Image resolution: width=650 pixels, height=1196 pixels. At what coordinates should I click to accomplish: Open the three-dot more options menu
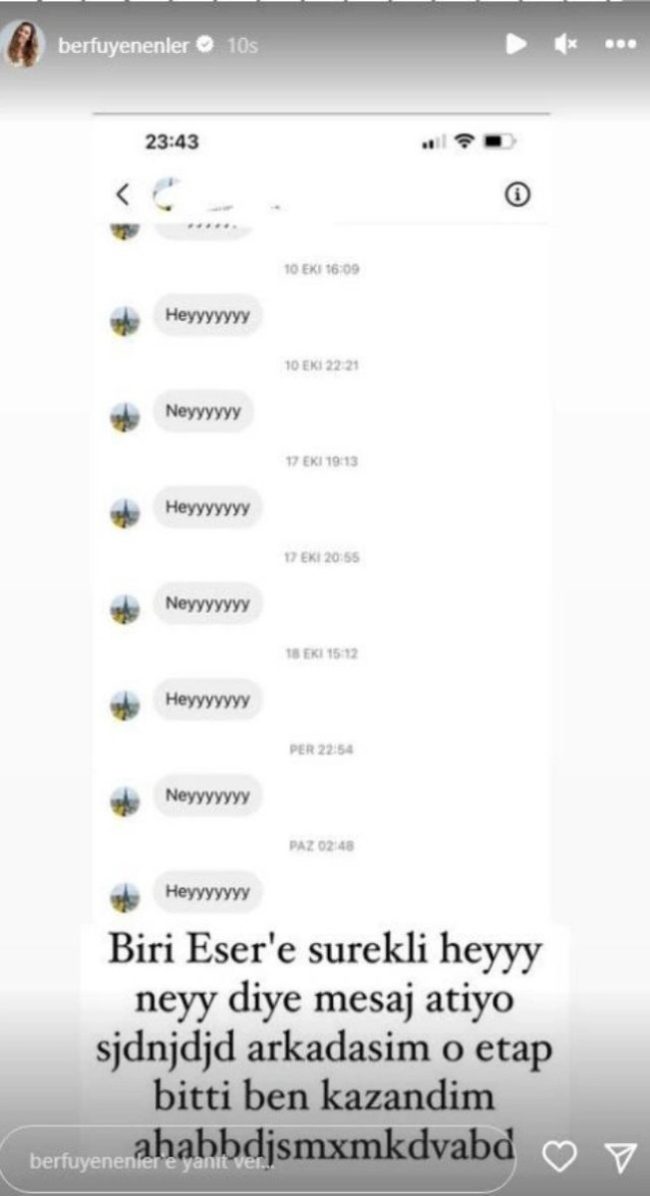(619, 45)
